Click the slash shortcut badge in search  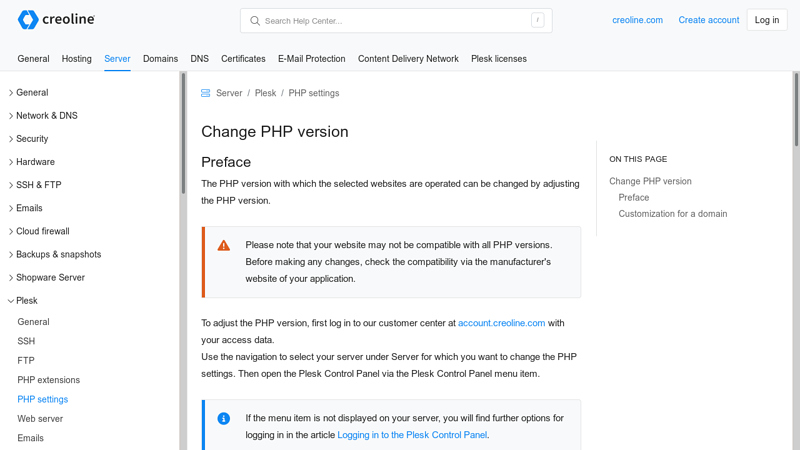(537, 20)
